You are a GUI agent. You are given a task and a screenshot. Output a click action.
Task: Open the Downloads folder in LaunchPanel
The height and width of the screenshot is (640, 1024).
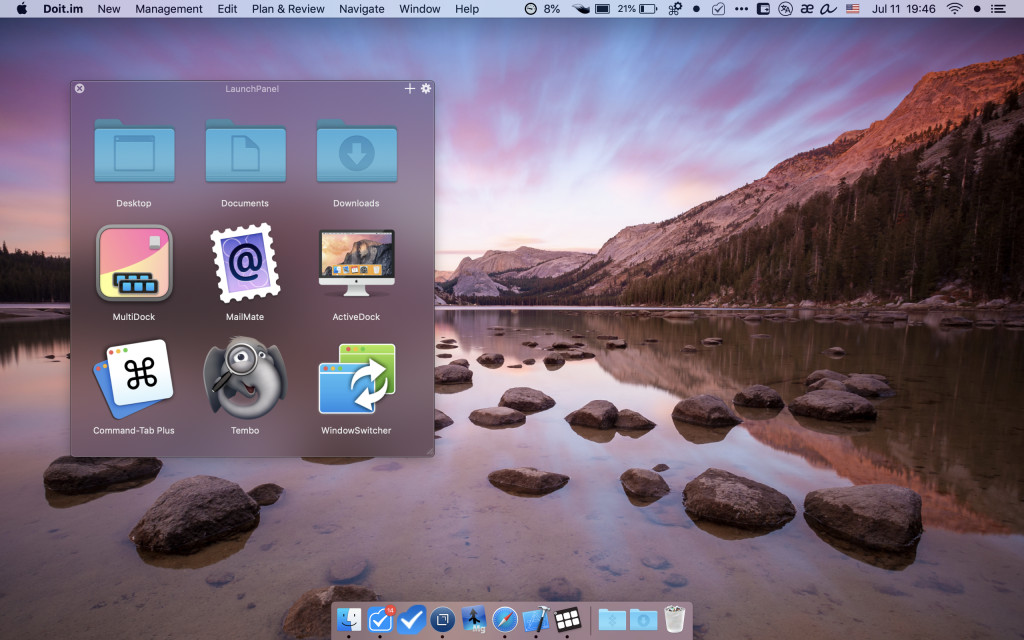point(357,151)
